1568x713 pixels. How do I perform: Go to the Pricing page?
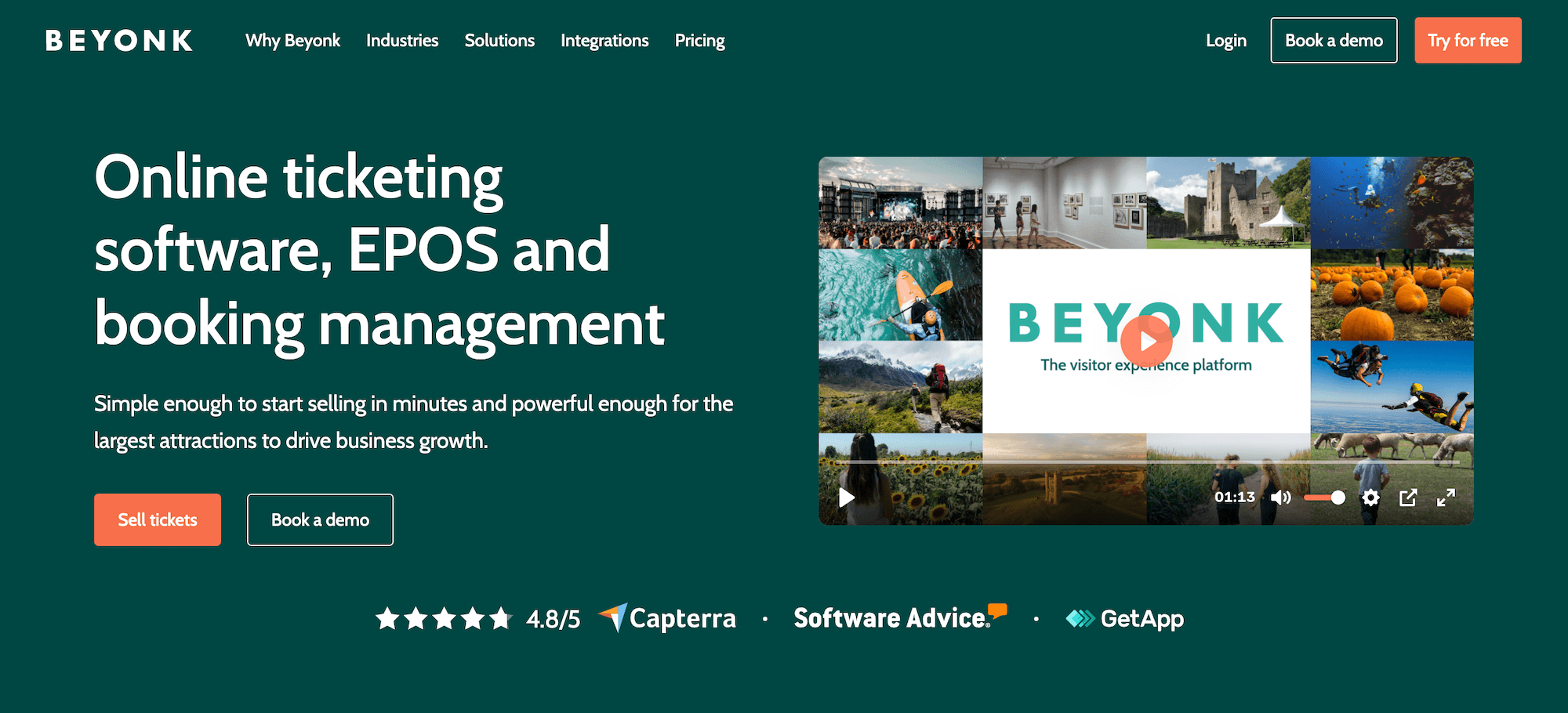point(699,41)
